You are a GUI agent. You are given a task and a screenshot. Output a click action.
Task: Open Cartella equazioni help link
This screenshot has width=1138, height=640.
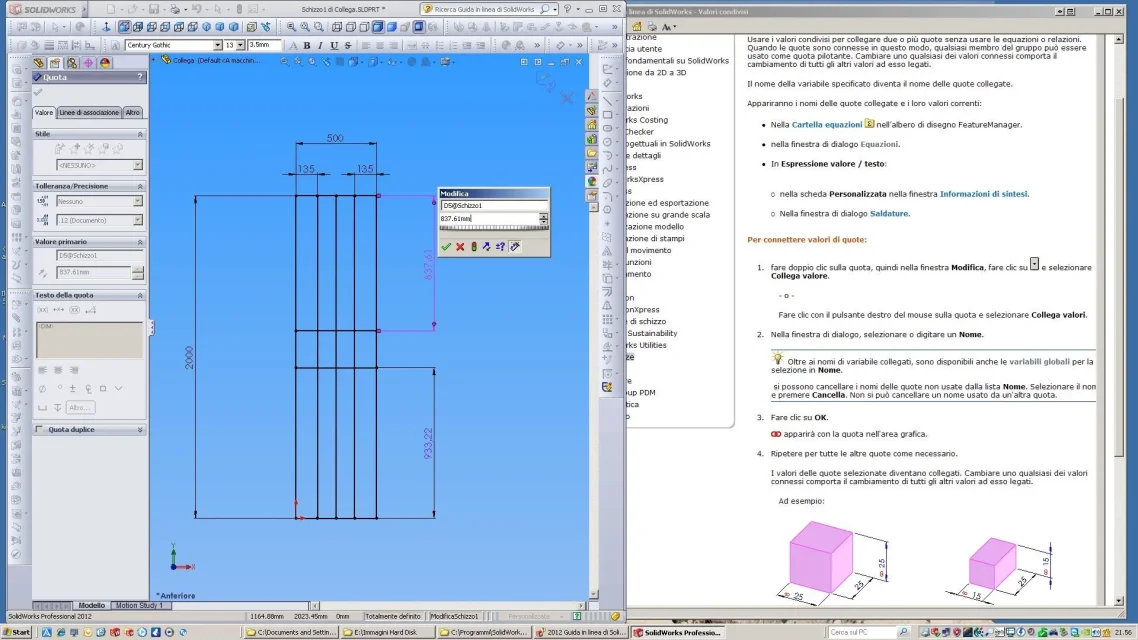(827, 125)
